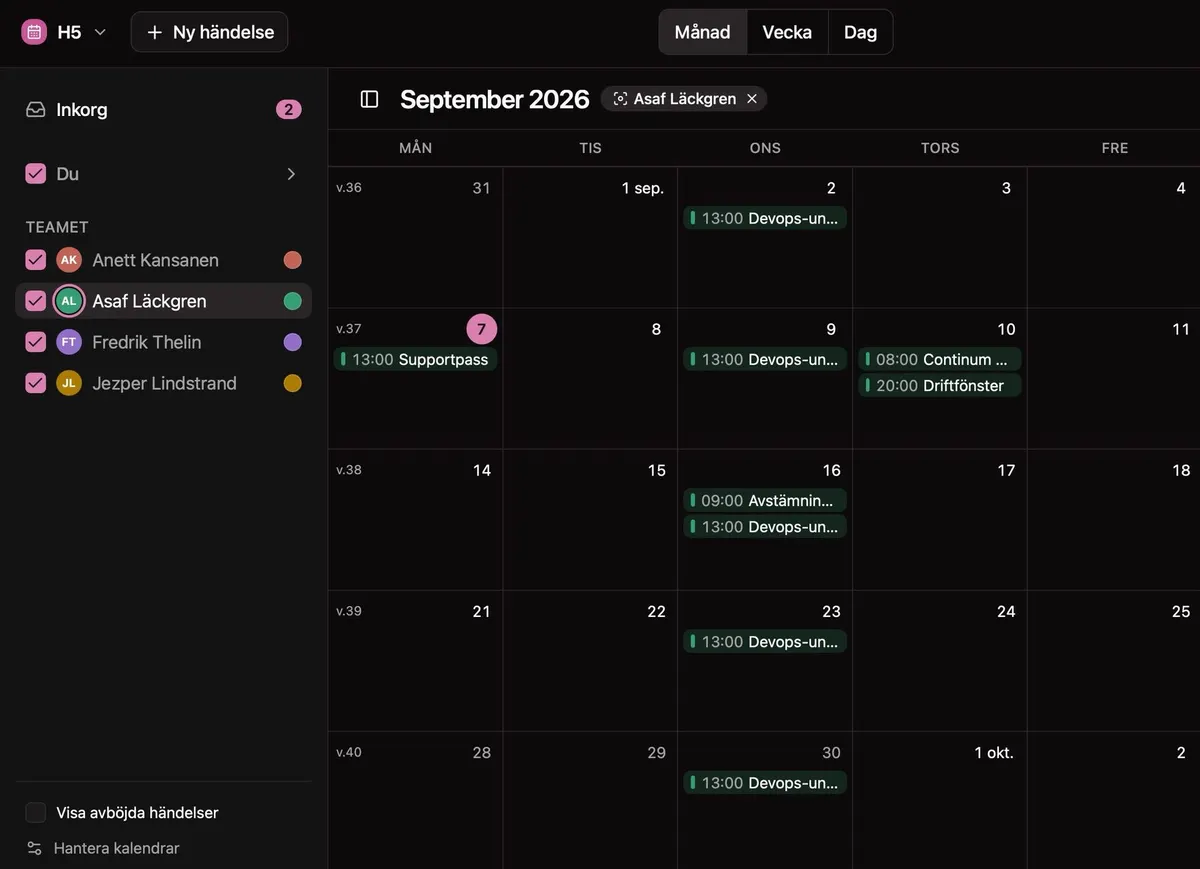Open the 13:00 Supportpass event

pyautogui.click(x=415, y=359)
